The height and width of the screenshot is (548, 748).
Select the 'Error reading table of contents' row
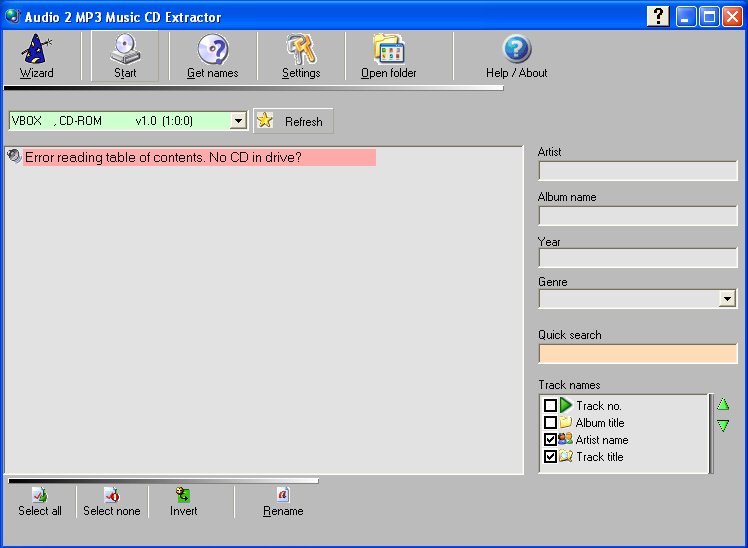(199, 157)
